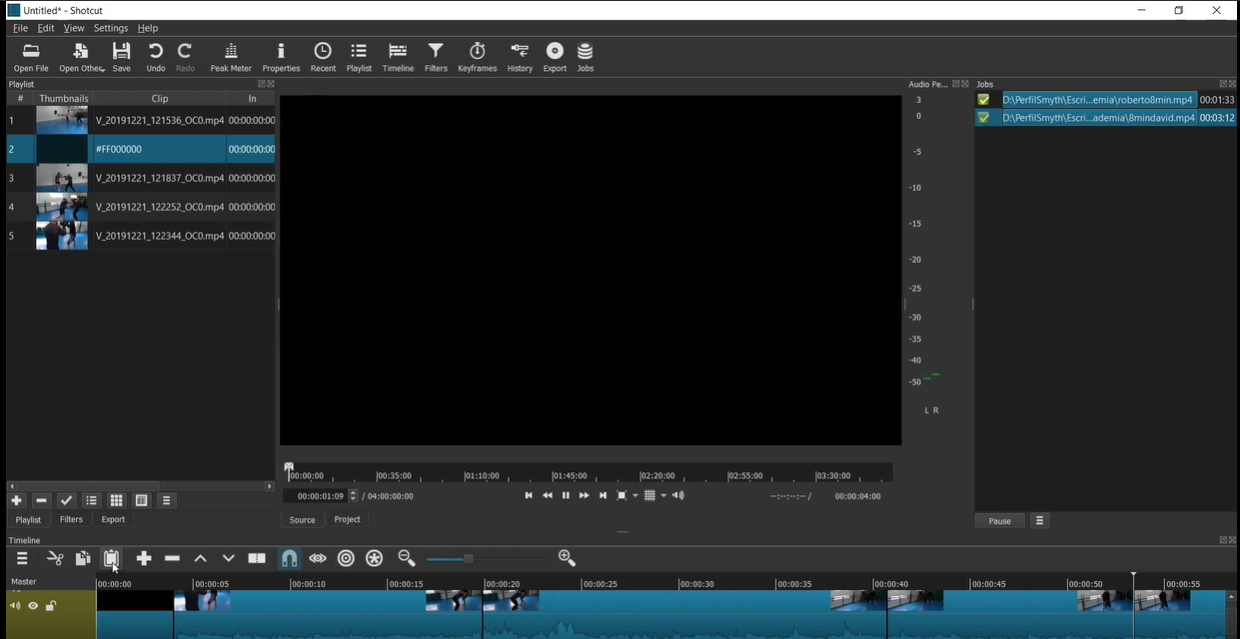Toggle the ripple target icon
Viewport: 1240px width, 639px height.
[x=346, y=558]
